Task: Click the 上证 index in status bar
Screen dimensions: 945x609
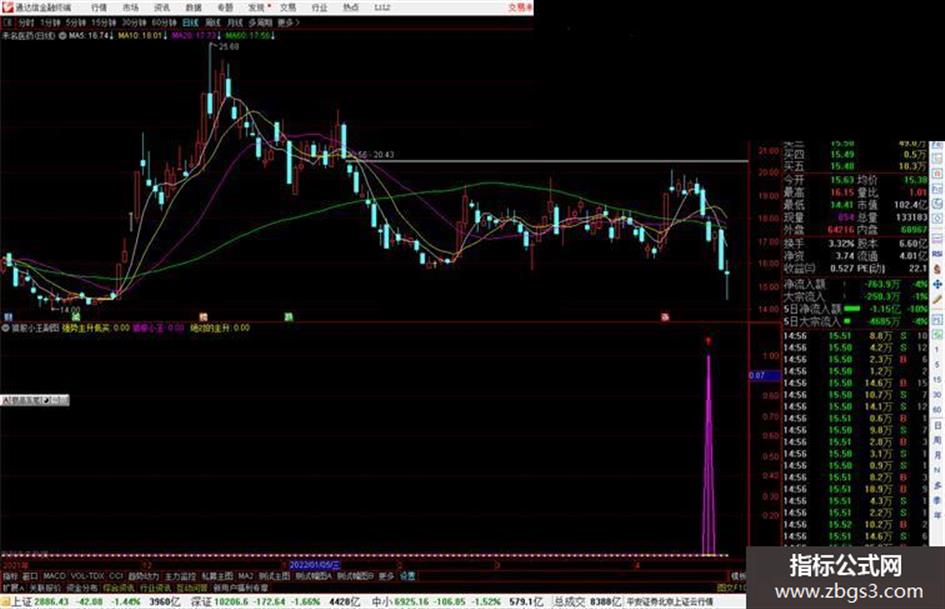Action: (22, 602)
